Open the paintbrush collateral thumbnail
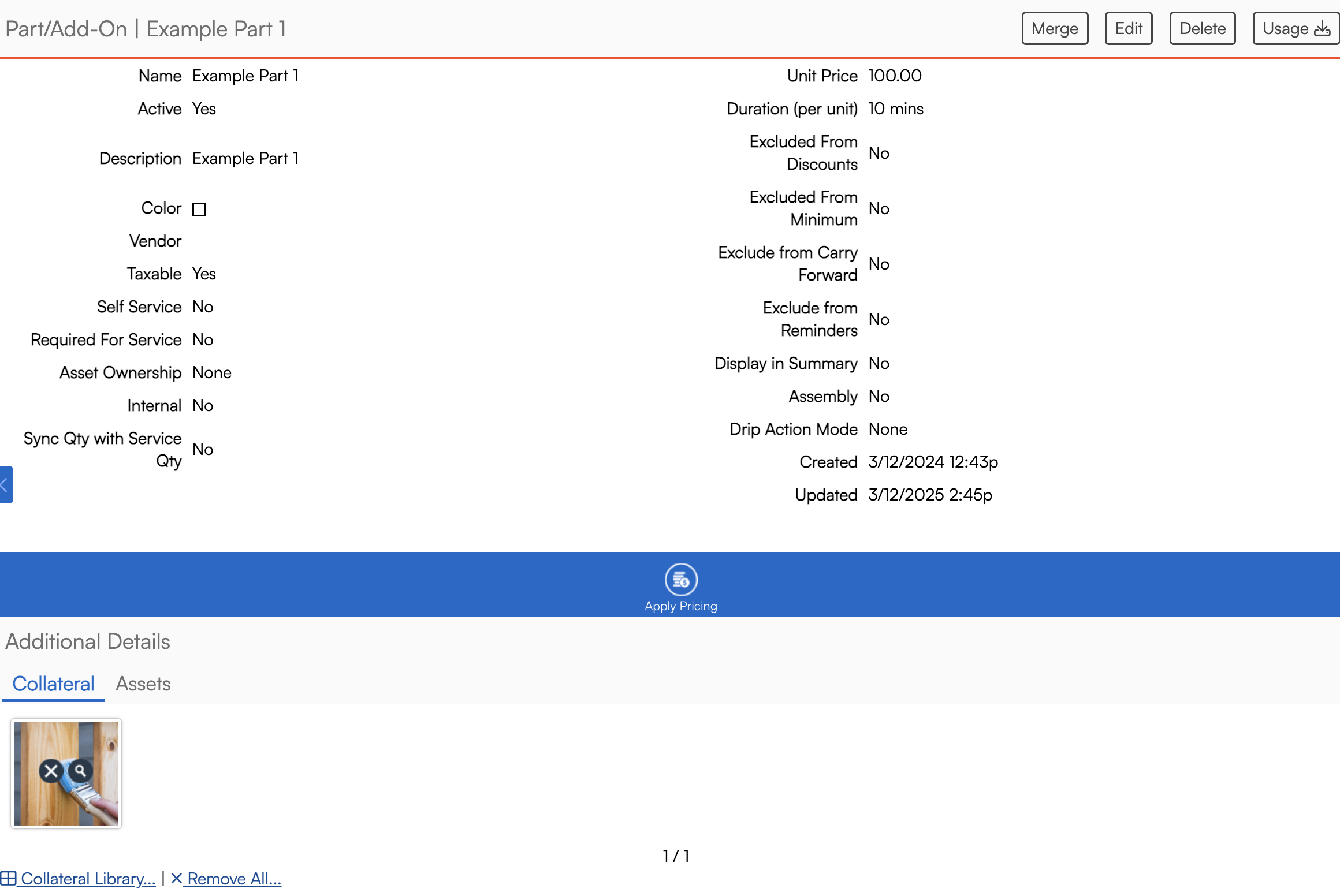The width and height of the screenshot is (1340, 896). [x=66, y=805]
